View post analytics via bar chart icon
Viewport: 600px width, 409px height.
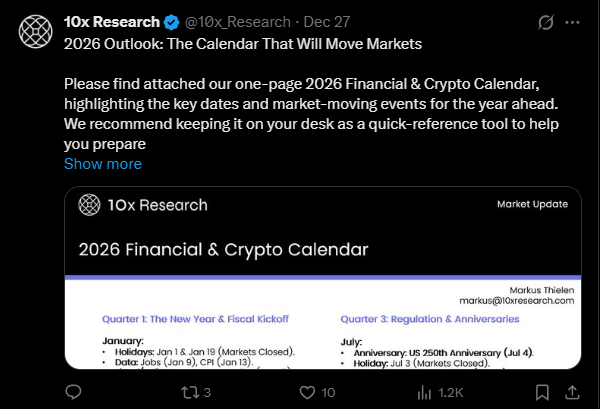click(x=418, y=391)
